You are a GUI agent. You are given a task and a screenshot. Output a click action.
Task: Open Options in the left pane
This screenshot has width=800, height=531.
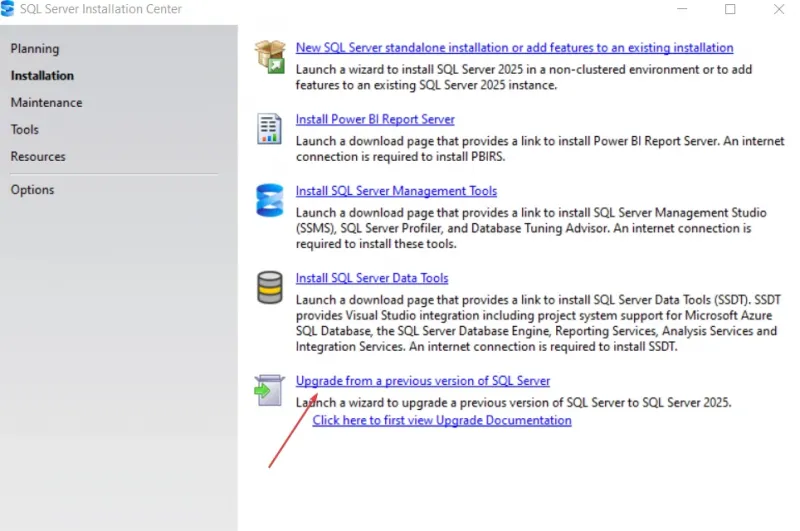32,189
